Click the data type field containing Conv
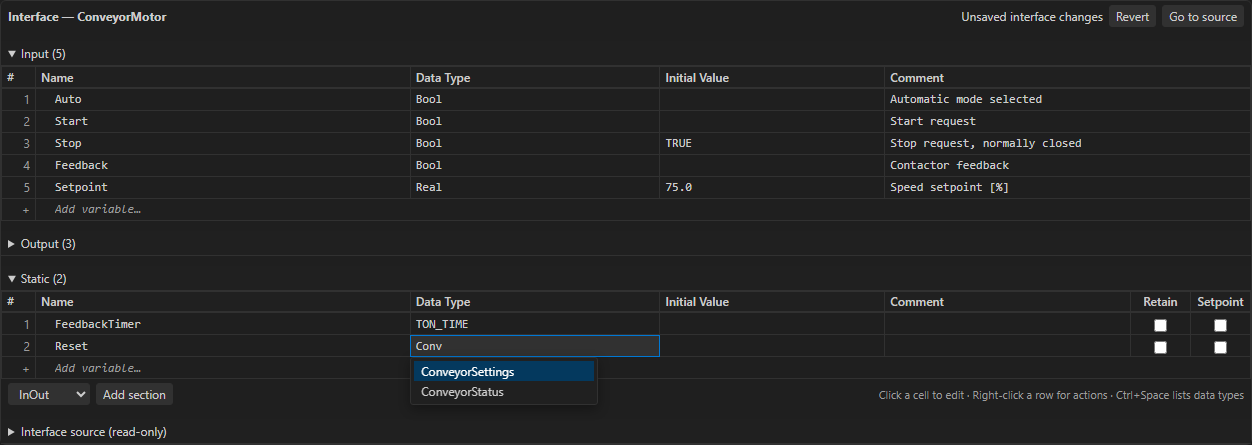 (x=535, y=346)
